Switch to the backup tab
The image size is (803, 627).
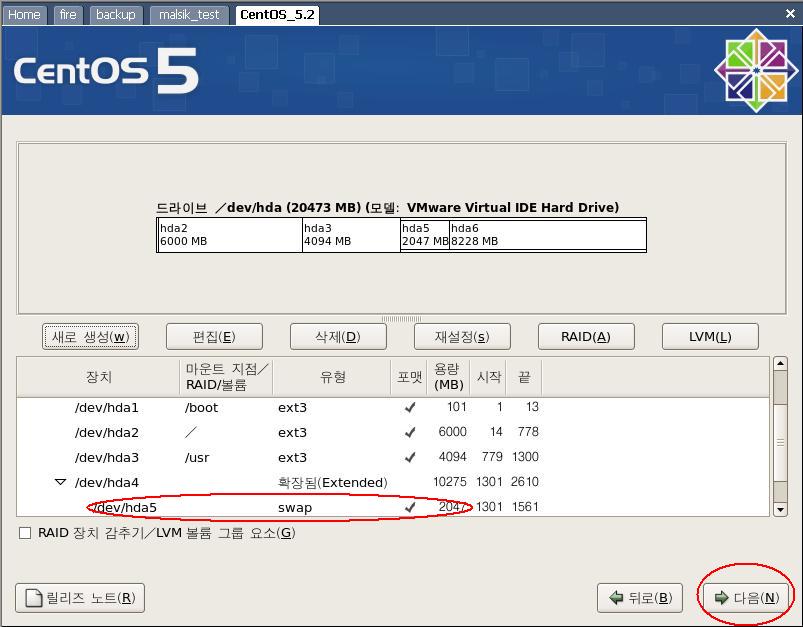click(115, 14)
